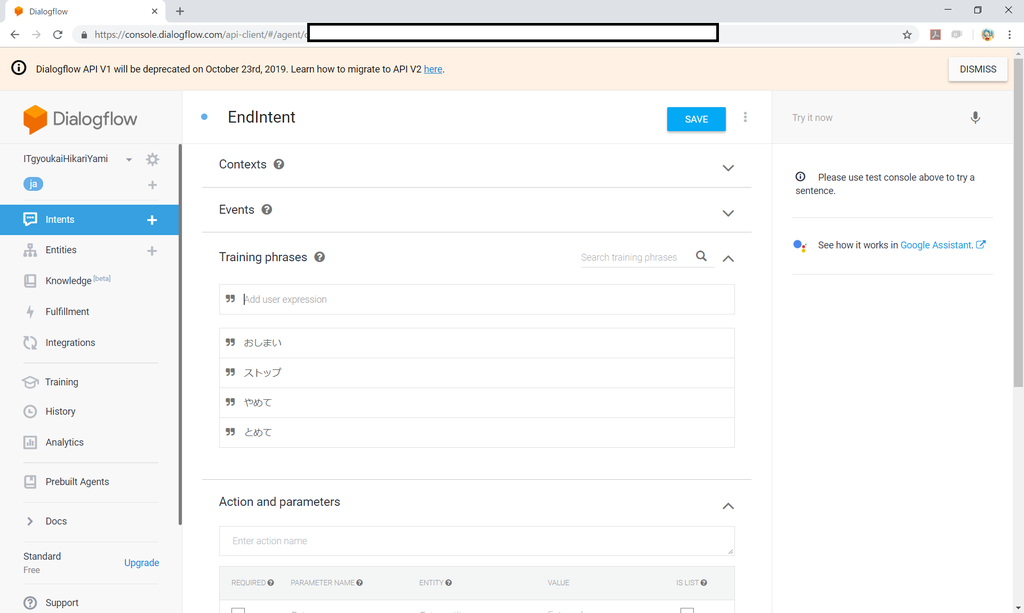Go to Fulfillment page
The height and width of the screenshot is (613, 1024).
pos(67,311)
